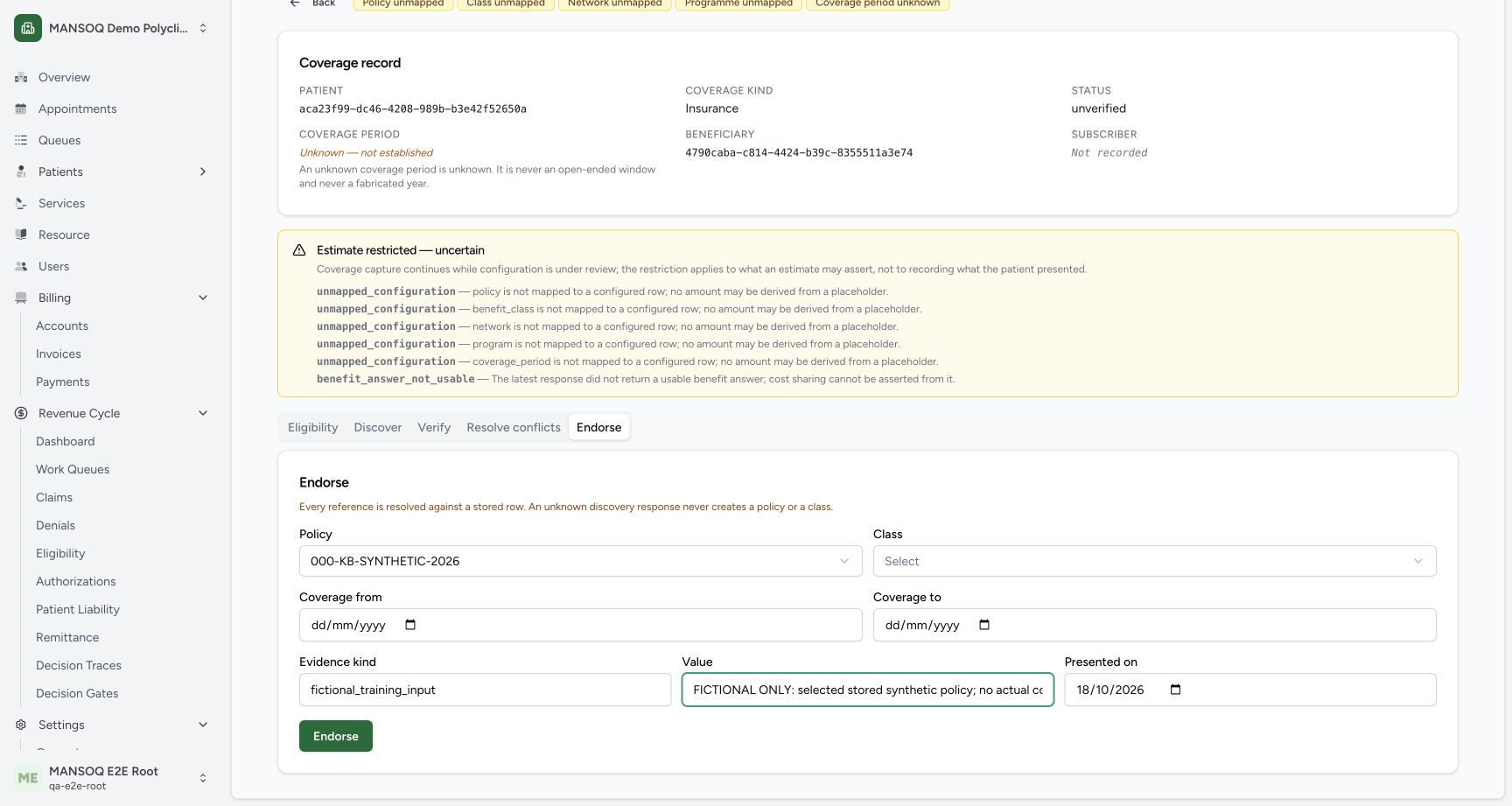This screenshot has height=806, width=1512.
Task: Select the Endorse tab
Action: point(599,427)
